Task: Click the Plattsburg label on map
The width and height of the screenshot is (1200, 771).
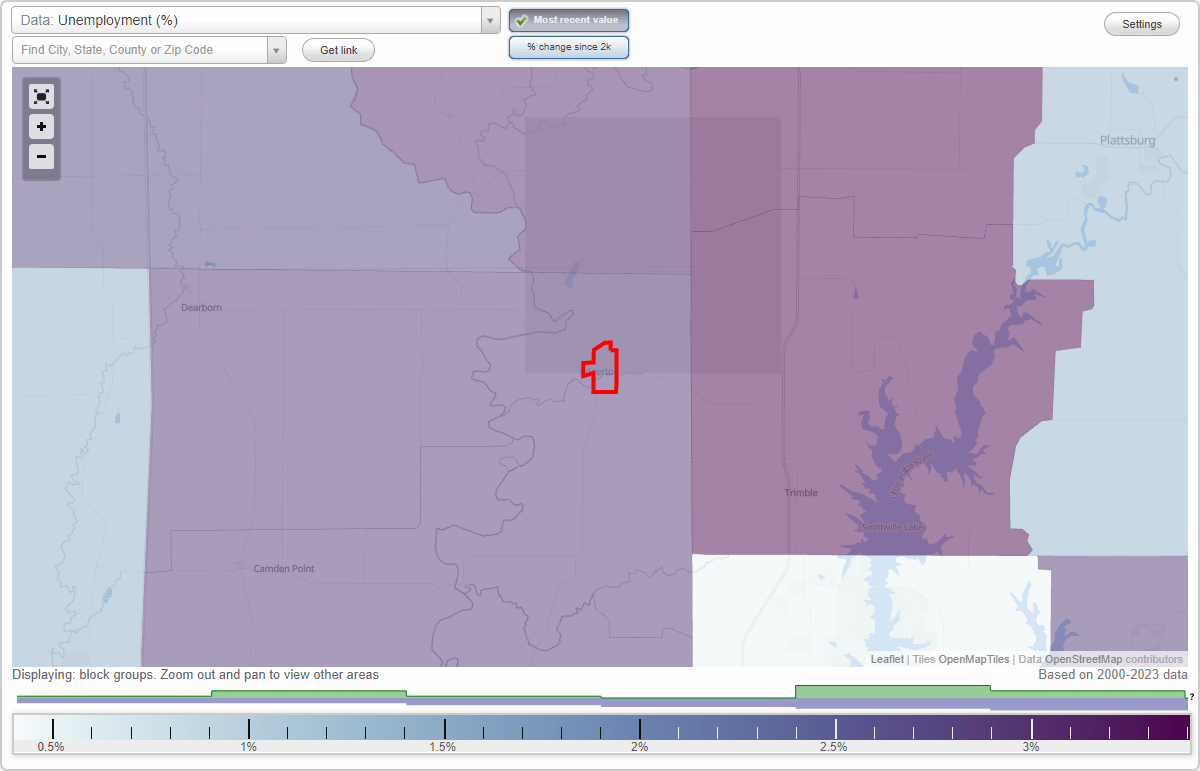Action: coord(1127,140)
